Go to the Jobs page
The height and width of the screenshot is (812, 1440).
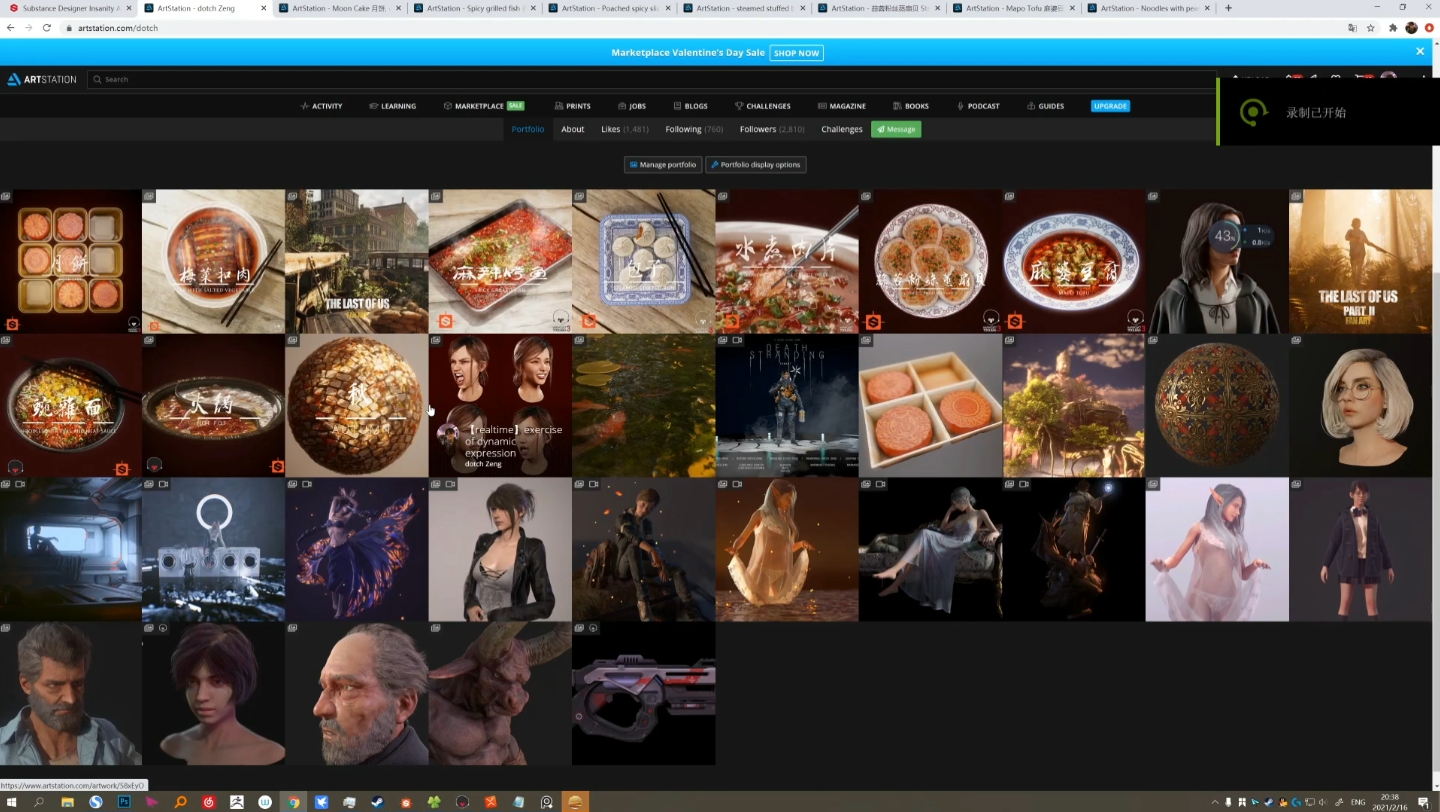tap(632, 106)
